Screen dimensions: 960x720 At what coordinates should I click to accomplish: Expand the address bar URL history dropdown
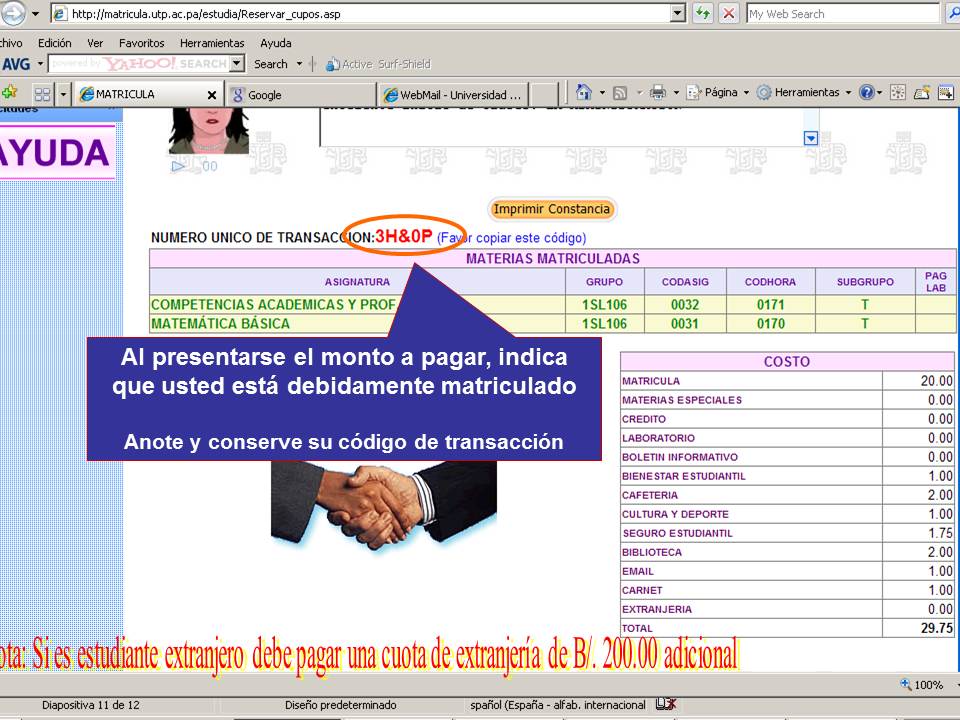pos(678,13)
